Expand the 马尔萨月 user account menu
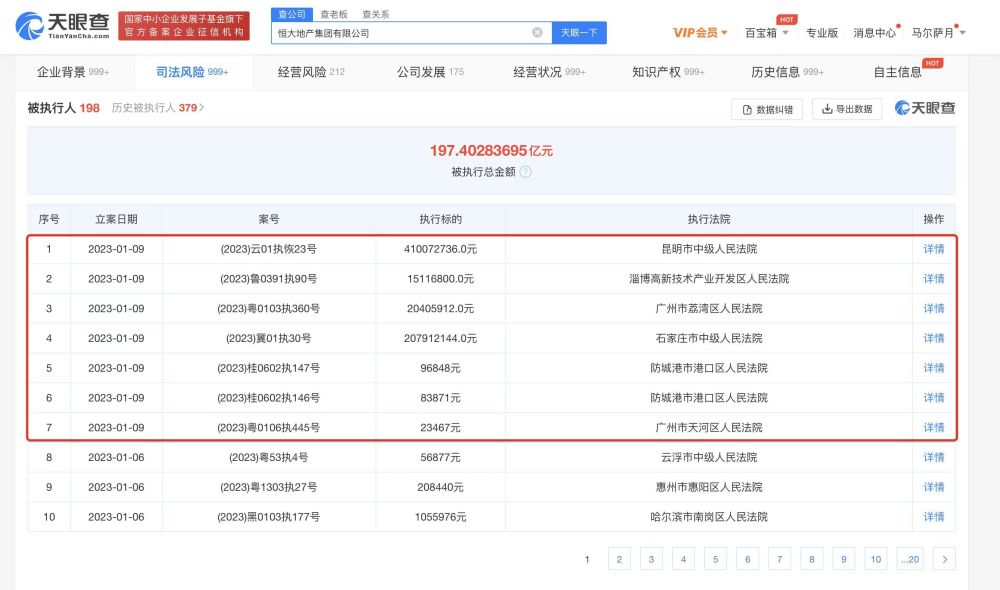The height and width of the screenshot is (590, 1000). 938,33
